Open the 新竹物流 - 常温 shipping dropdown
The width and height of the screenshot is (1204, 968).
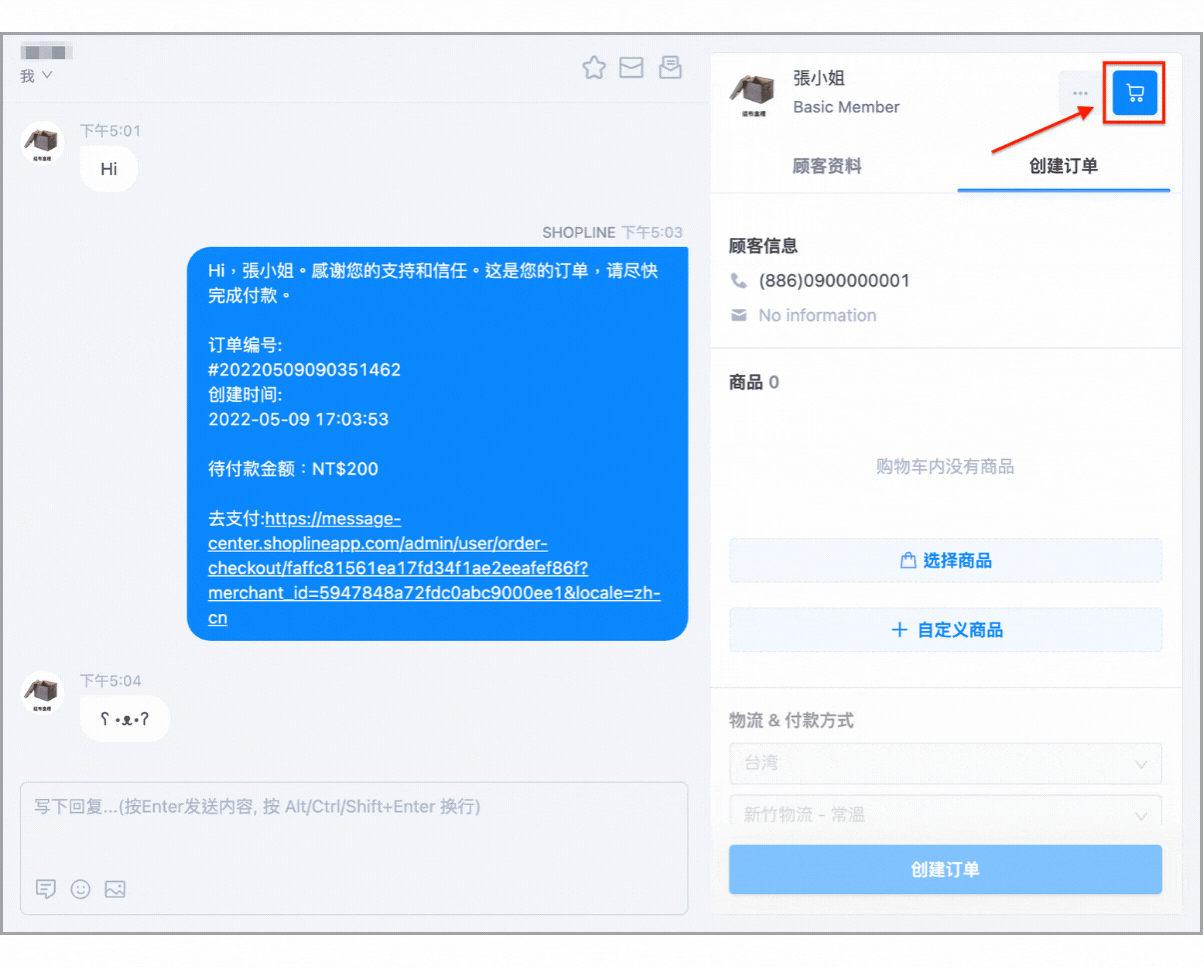pyautogui.click(x=945, y=812)
